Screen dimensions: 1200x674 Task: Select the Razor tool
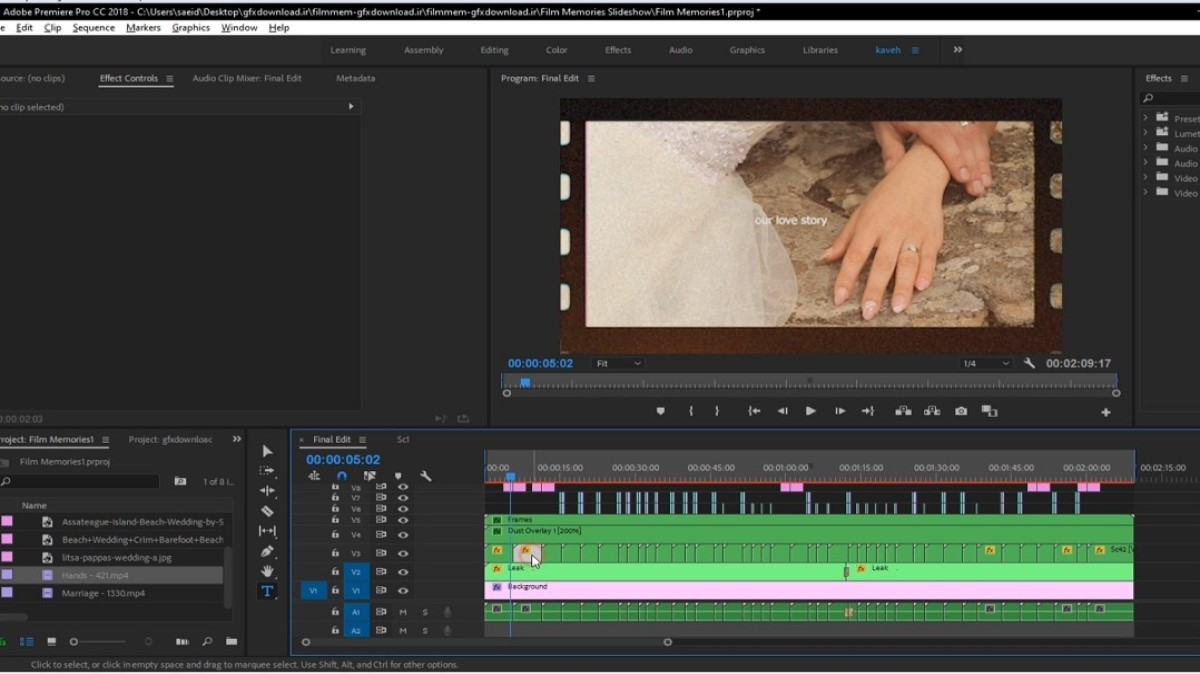[x=267, y=511]
